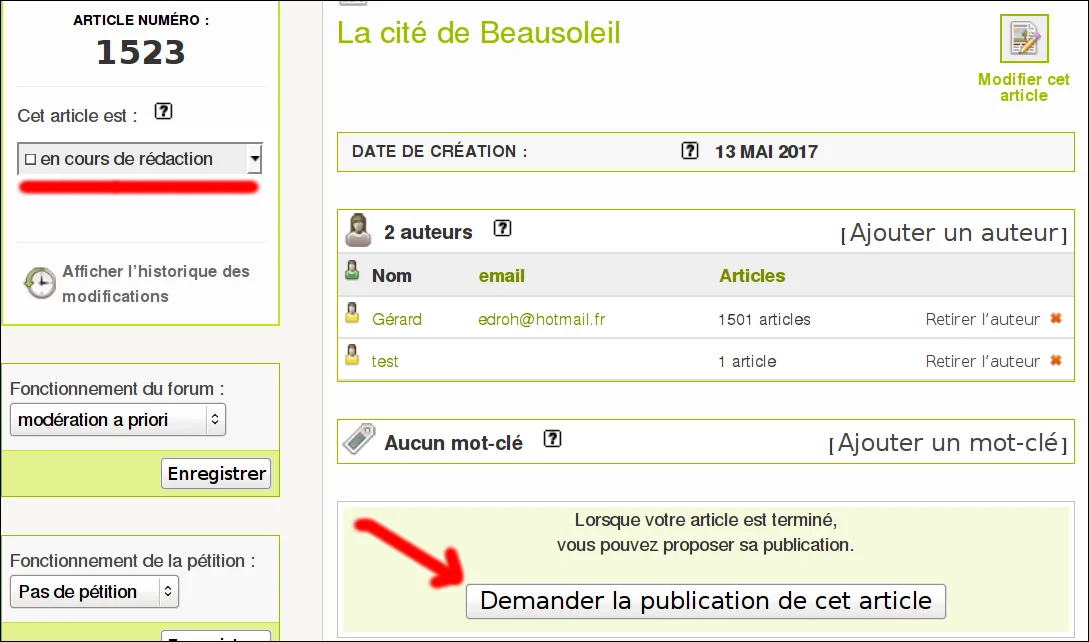Viewport: 1089px width, 642px height.
Task: Open Afficher l'historique des modifications
Action: click(156, 283)
